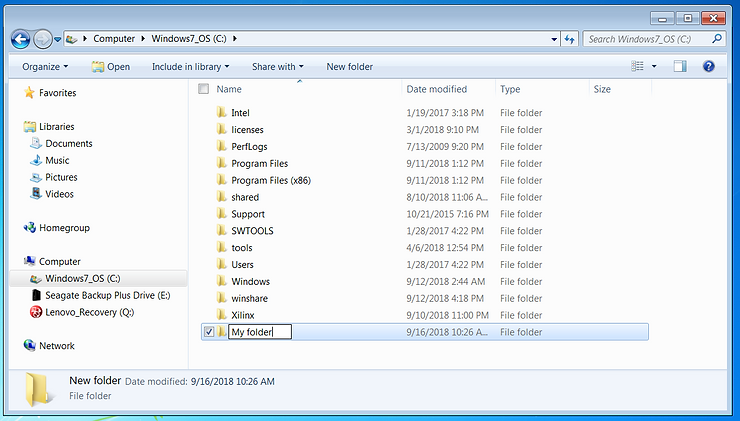Select Windows7_OS (C:) drive in sidebar

point(98,278)
